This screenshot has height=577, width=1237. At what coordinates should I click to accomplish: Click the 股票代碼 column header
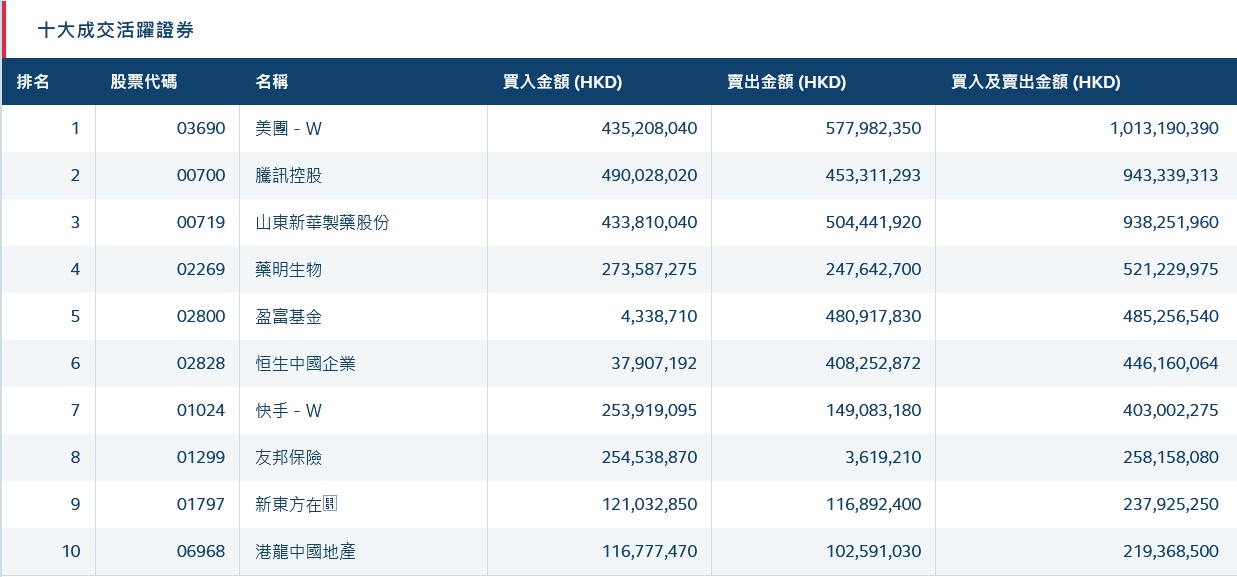click(143, 82)
